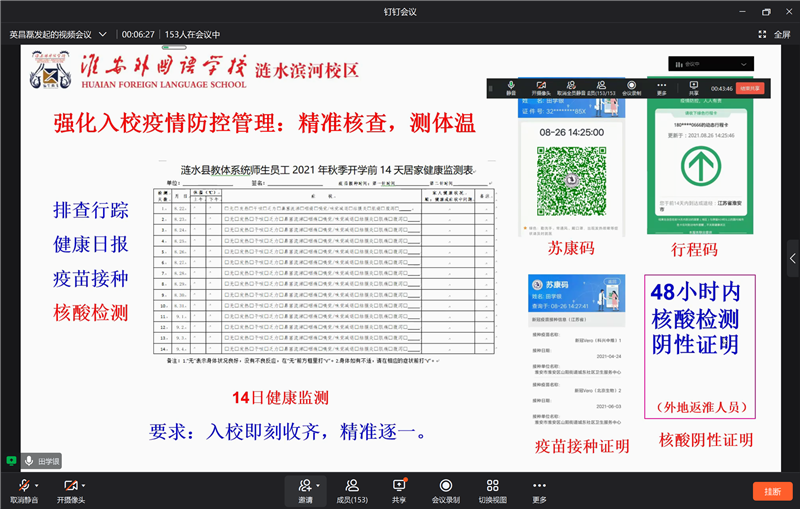Click the right side panel expand arrow
The width and height of the screenshot is (800, 509).
[792, 257]
